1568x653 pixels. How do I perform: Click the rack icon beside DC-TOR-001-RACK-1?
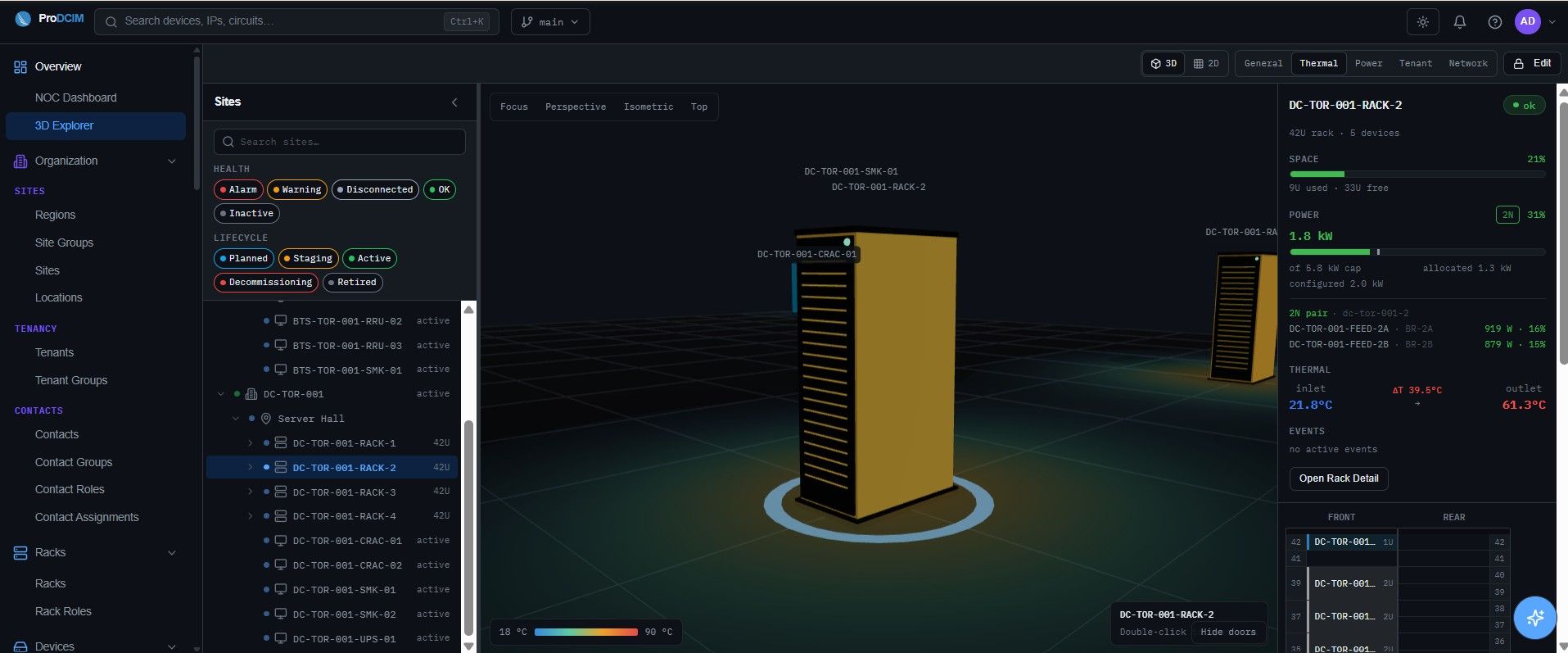[x=280, y=443]
